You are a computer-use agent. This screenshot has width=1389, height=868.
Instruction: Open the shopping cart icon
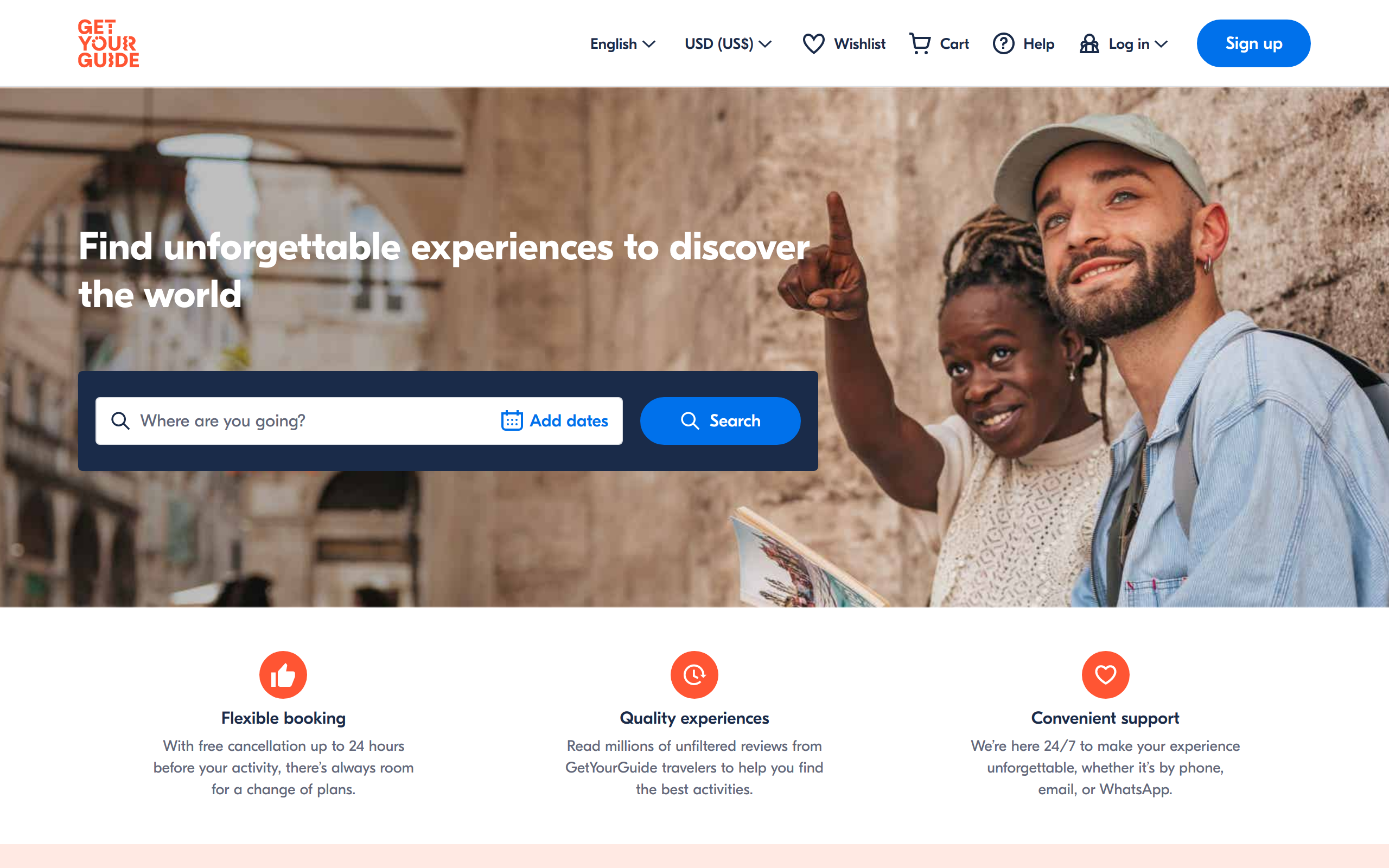[920, 43]
